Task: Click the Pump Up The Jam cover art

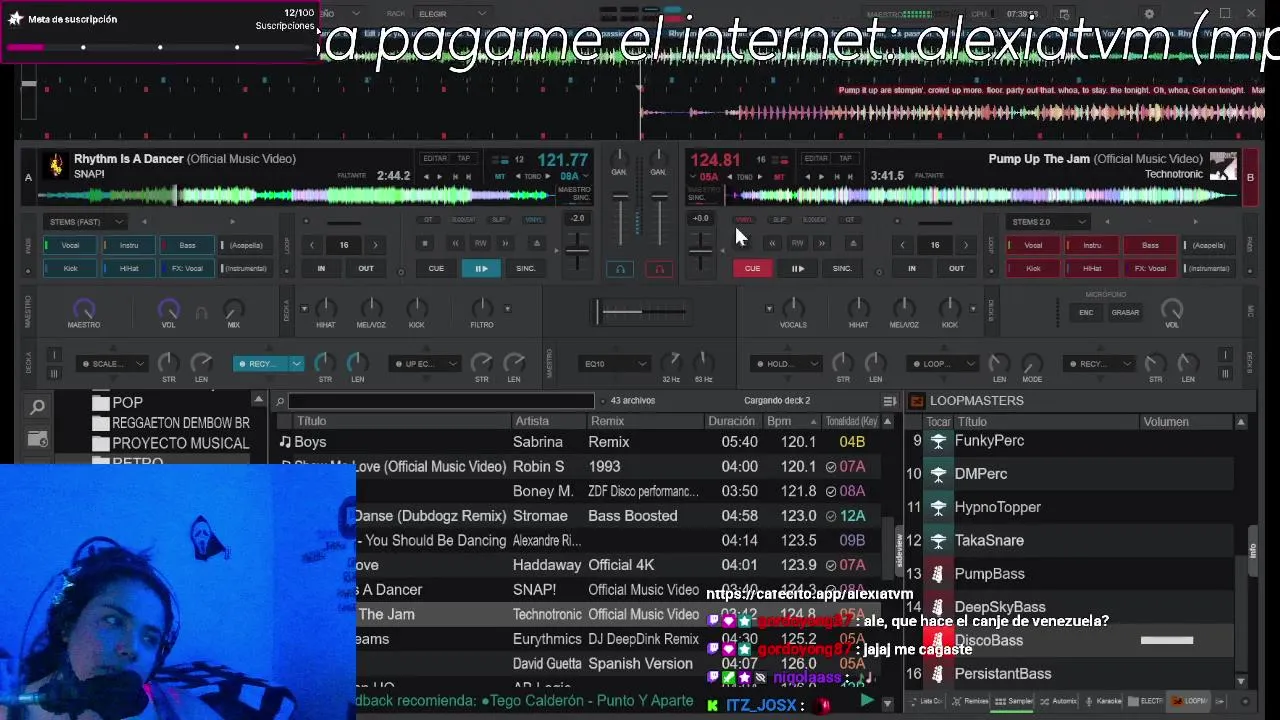Action: pyautogui.click(x=1223, y=165)
